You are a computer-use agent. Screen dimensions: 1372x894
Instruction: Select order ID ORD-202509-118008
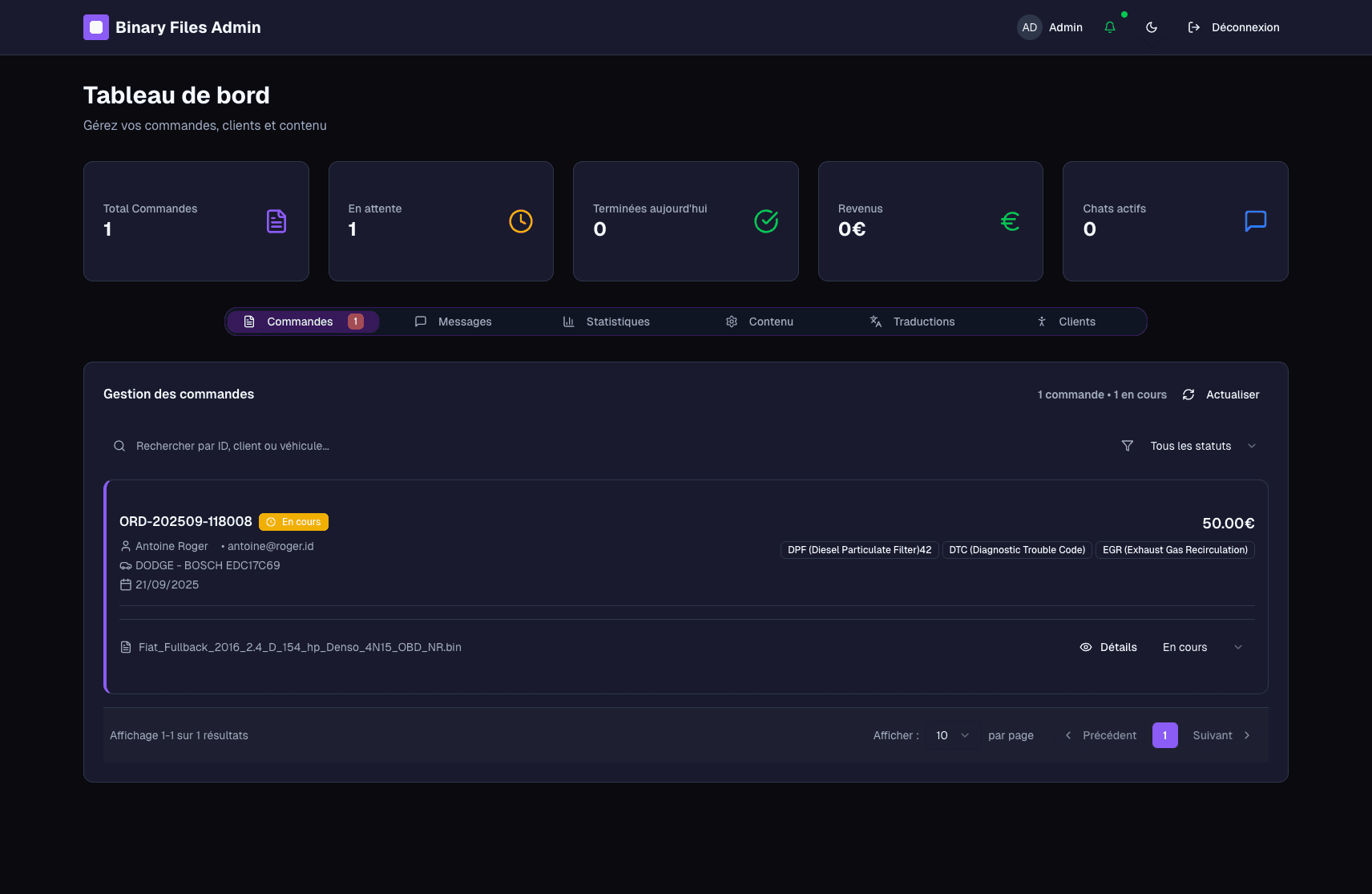point(186,521)
